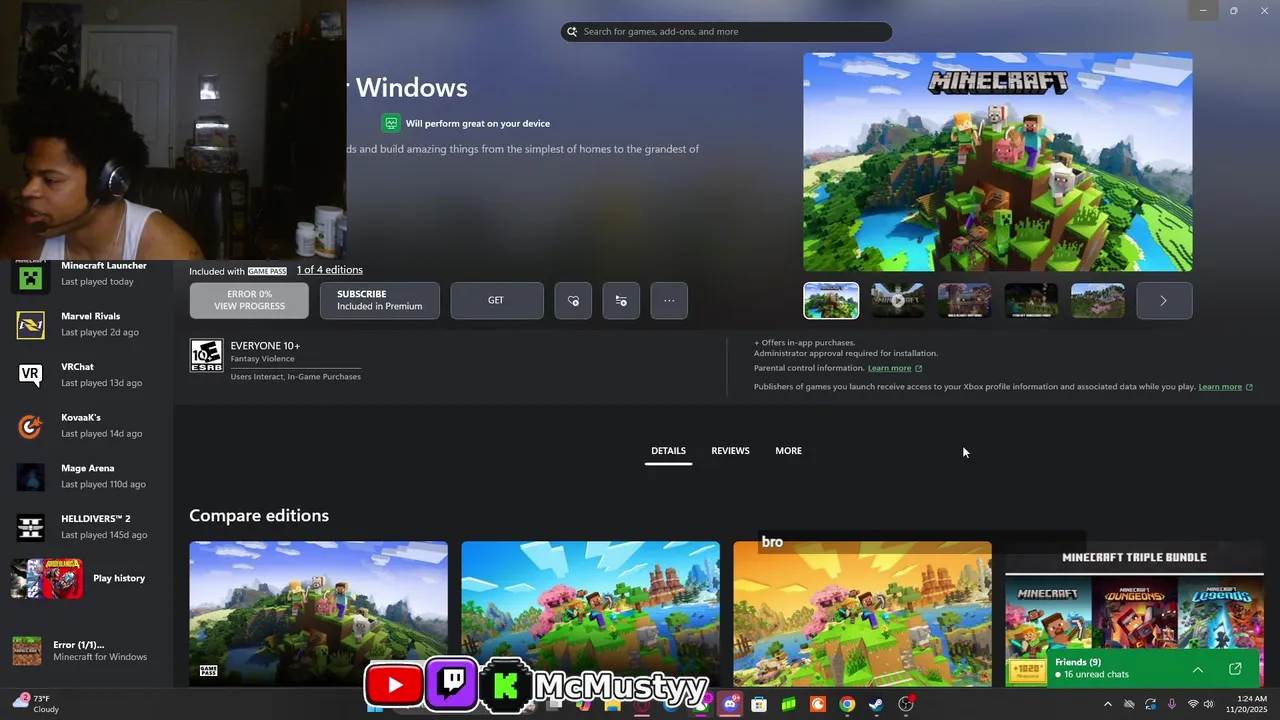Click SUBSCRIBE Included in Premium button
Screen dimensions: 1280x720
[x=380, y=301]
